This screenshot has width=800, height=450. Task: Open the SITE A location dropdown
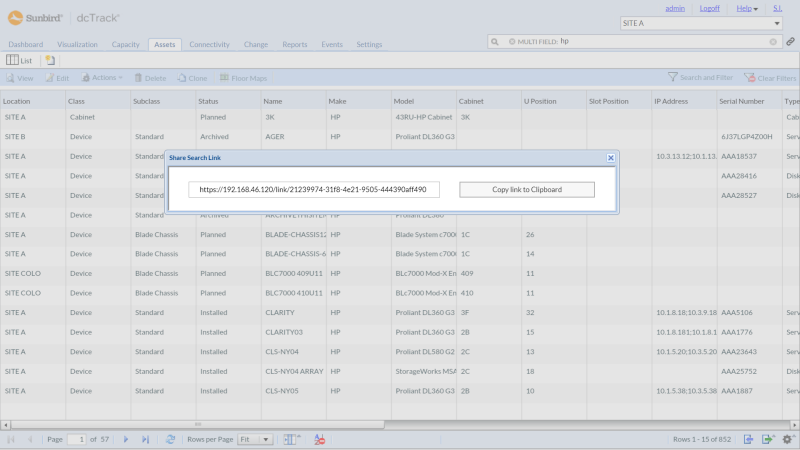point(701,23)
